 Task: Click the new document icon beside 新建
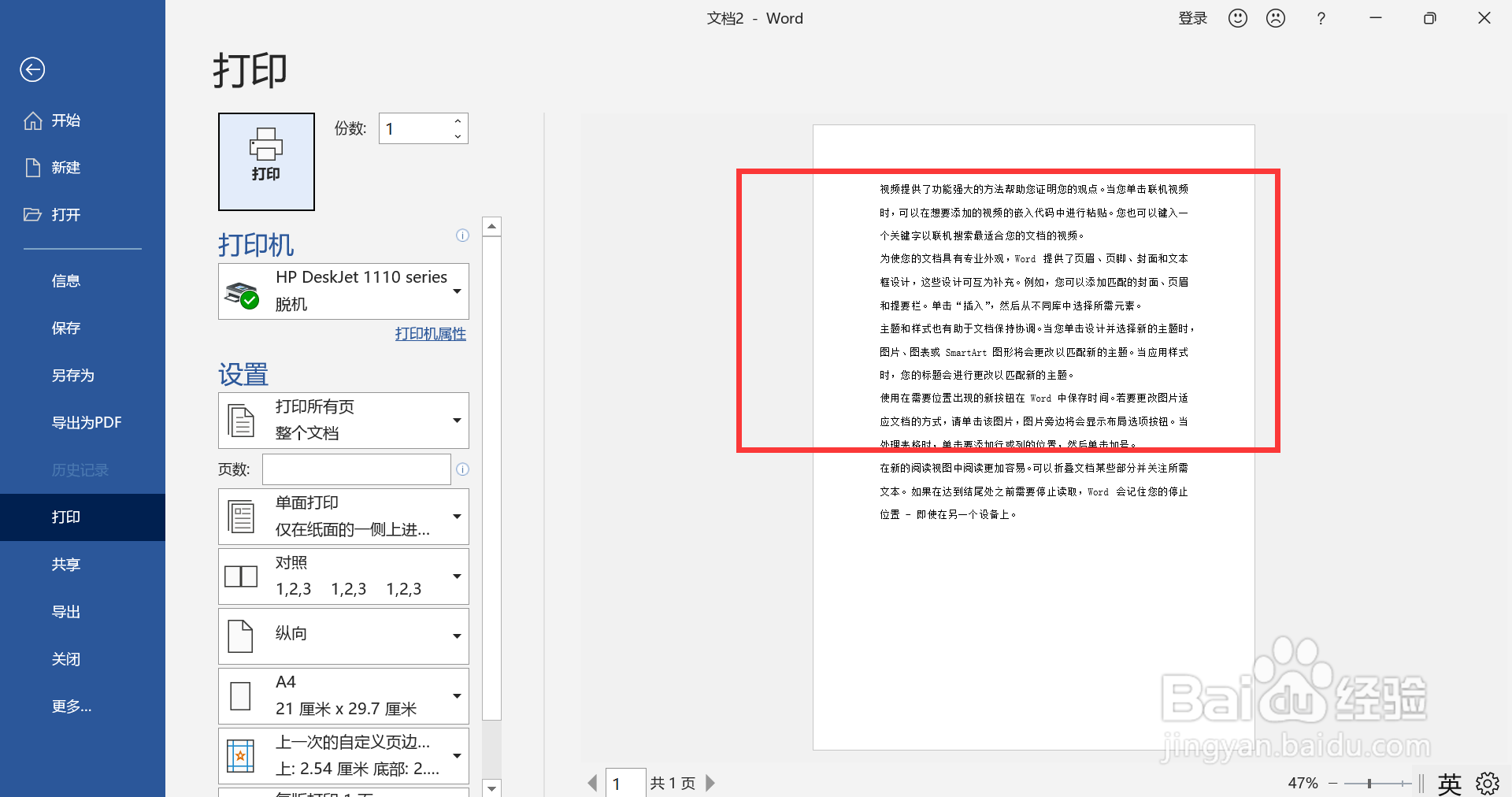click(33, 168)
